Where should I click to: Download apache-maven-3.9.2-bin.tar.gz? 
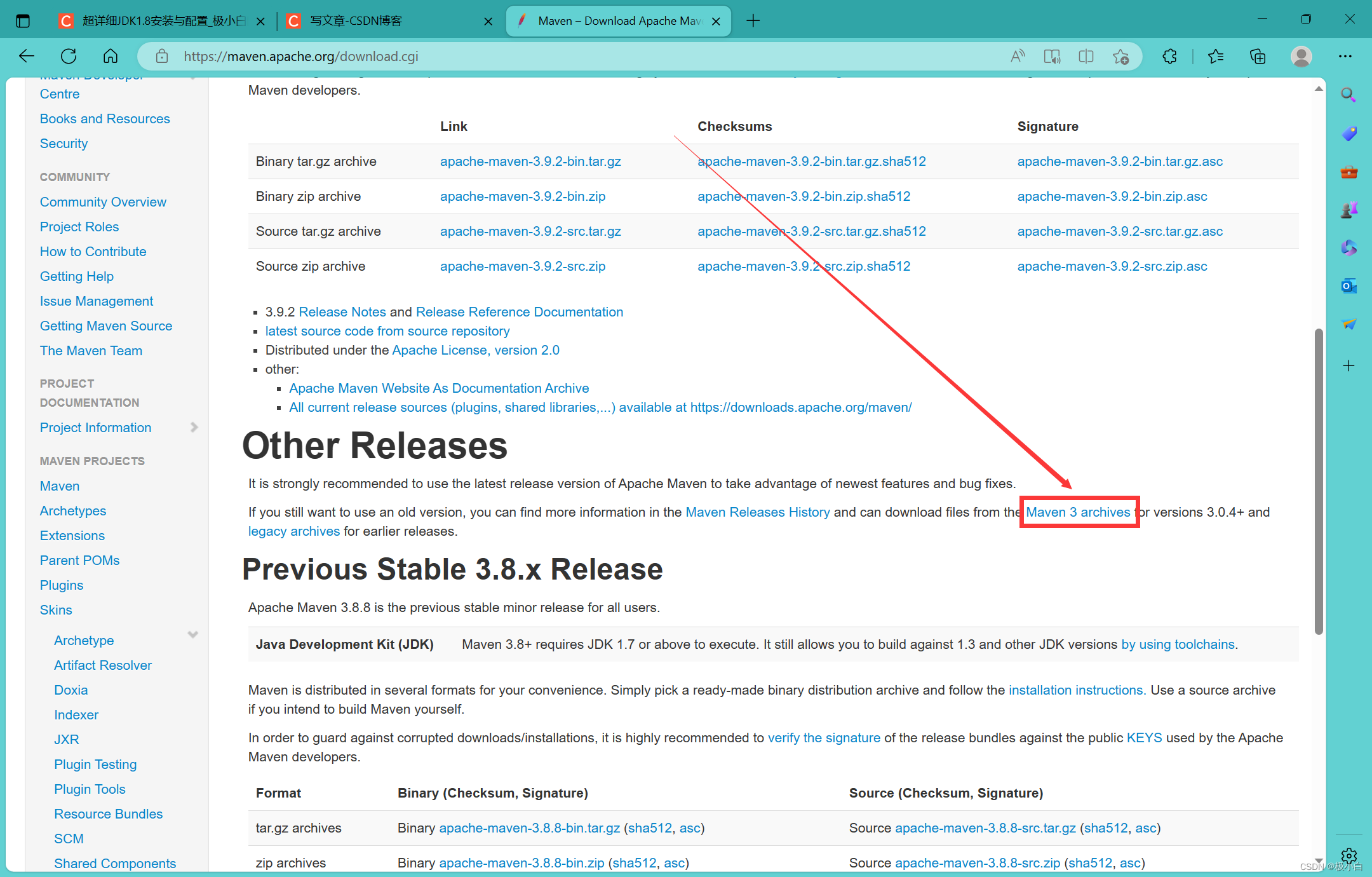point(530,161)
